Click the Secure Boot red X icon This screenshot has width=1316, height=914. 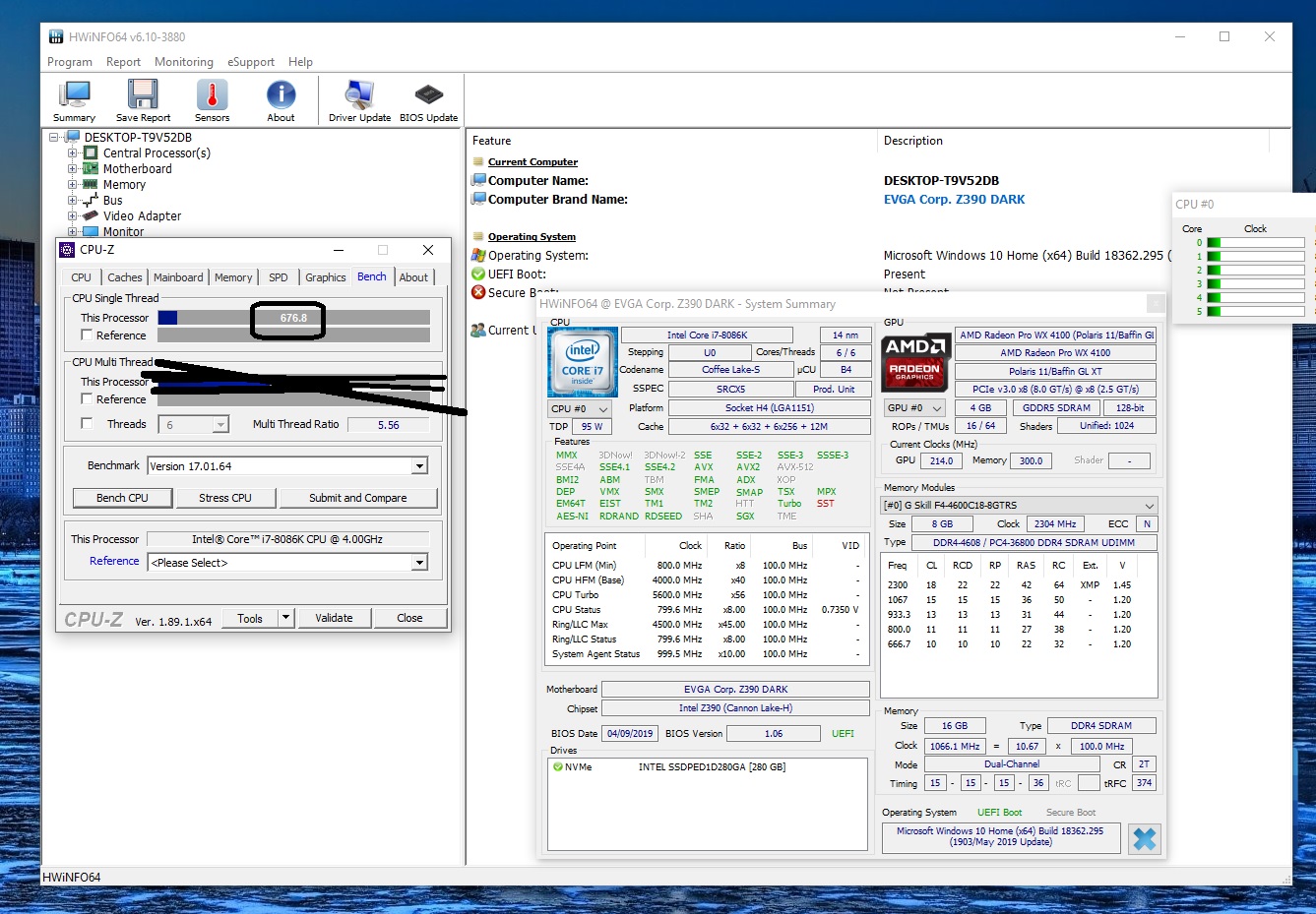478,292
